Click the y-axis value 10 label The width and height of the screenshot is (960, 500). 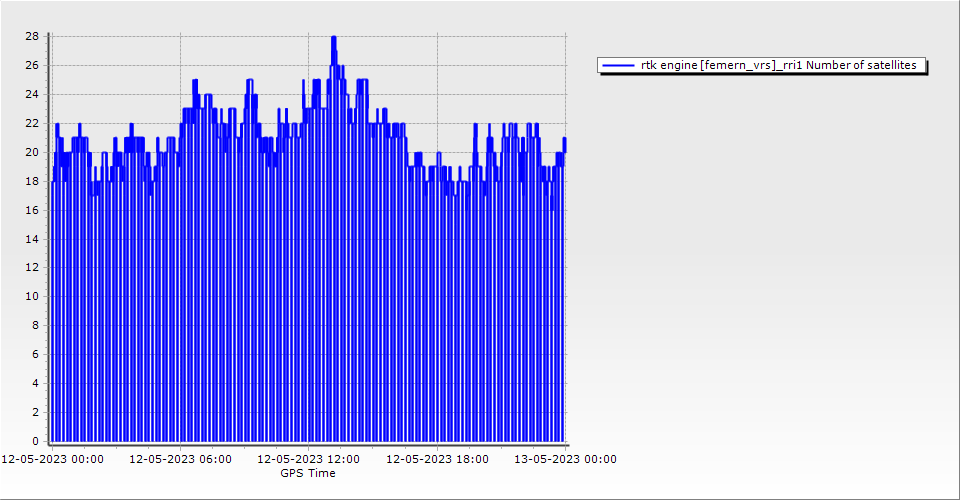click(x=32, y=297)
